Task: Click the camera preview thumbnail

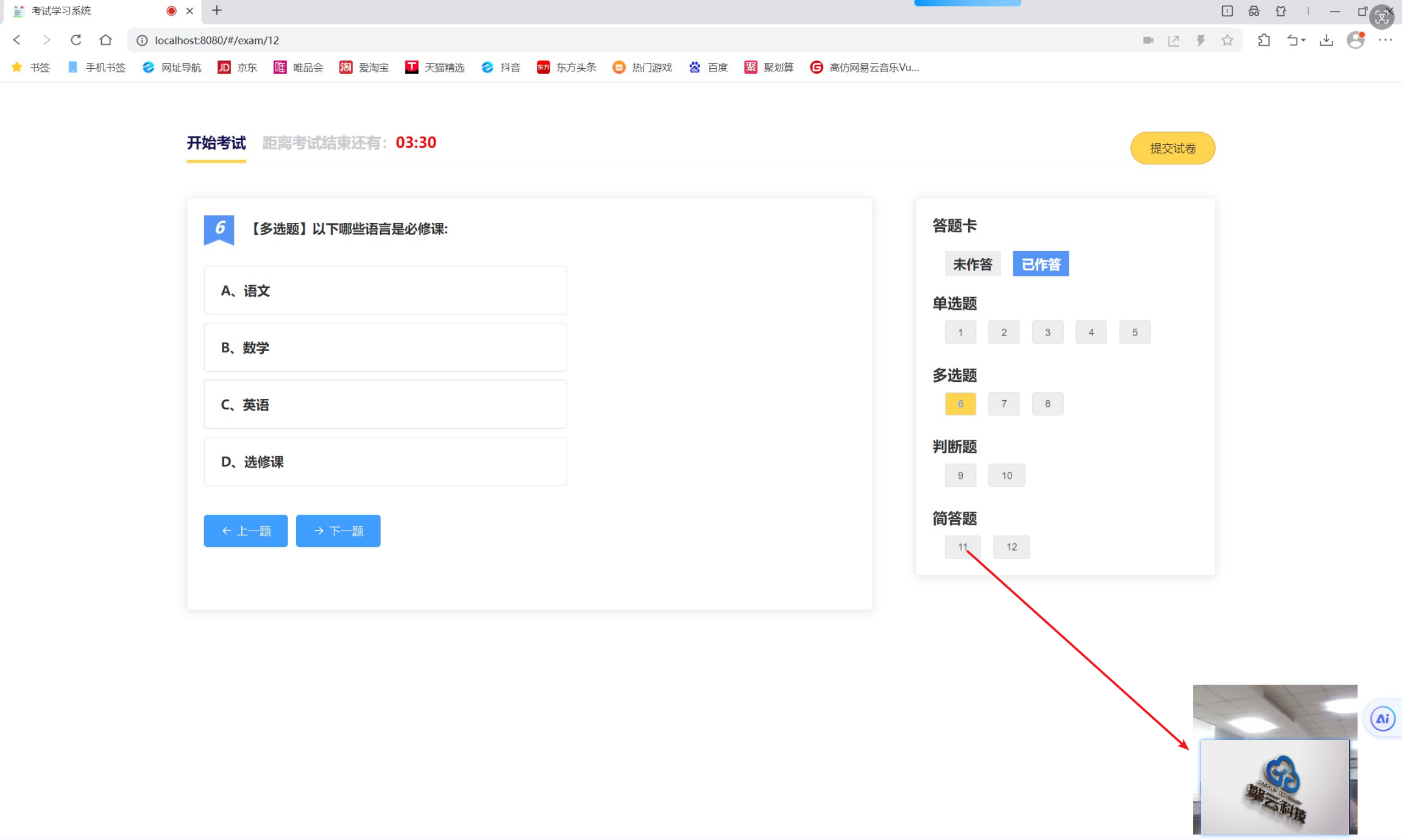Action: click(1275, 759)
